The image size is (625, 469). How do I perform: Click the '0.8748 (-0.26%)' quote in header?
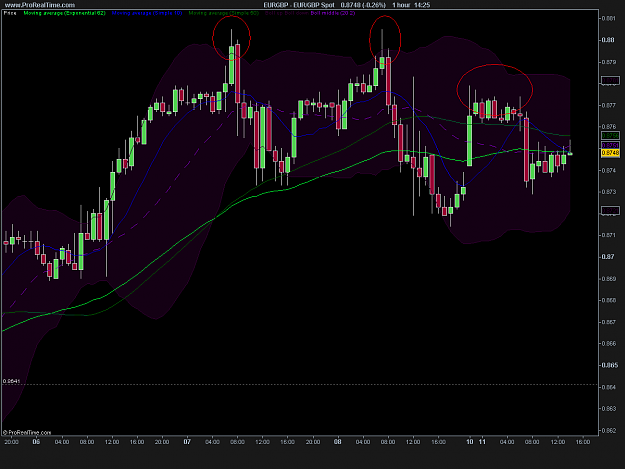(363, 5)
